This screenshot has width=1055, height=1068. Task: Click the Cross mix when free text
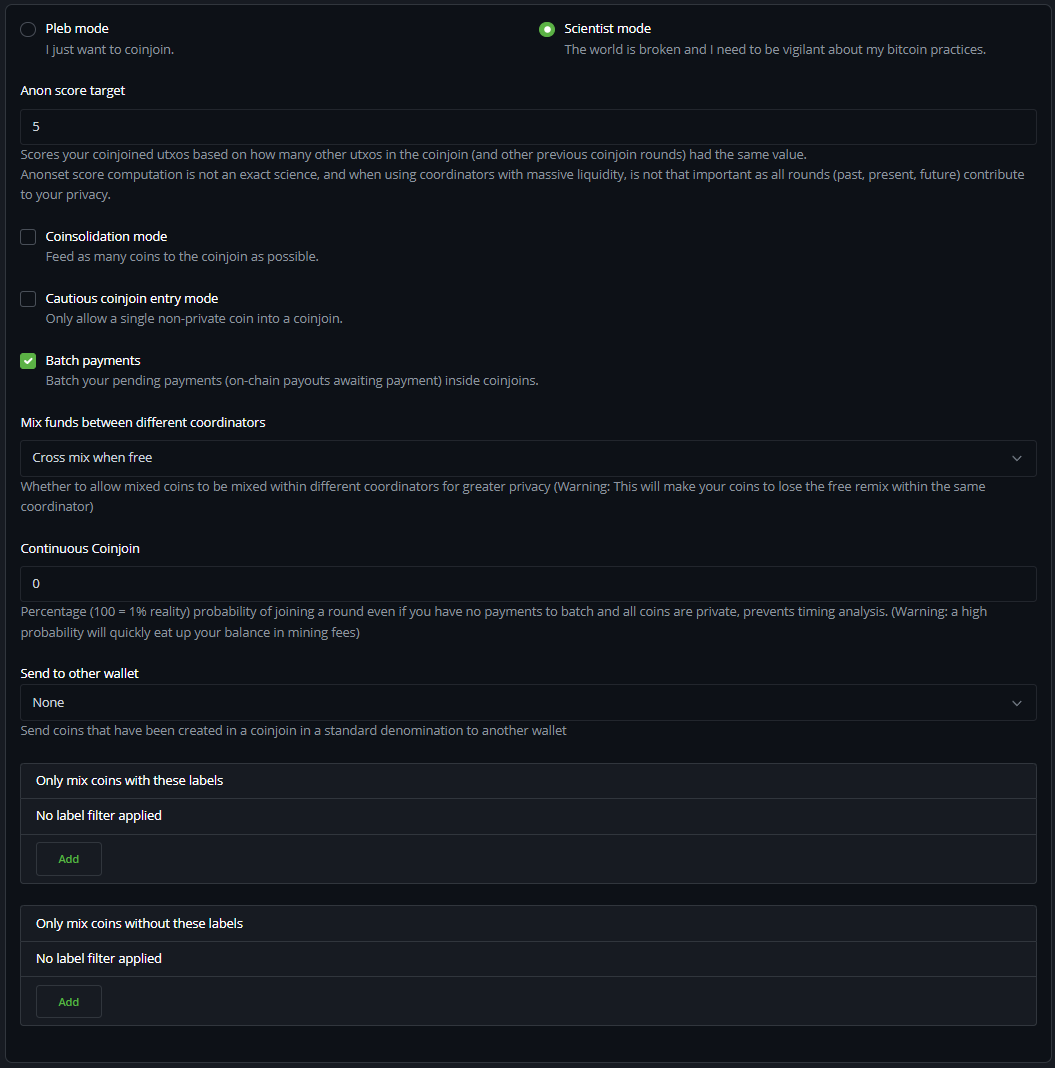pyautogui.click(x=92, y=458)
